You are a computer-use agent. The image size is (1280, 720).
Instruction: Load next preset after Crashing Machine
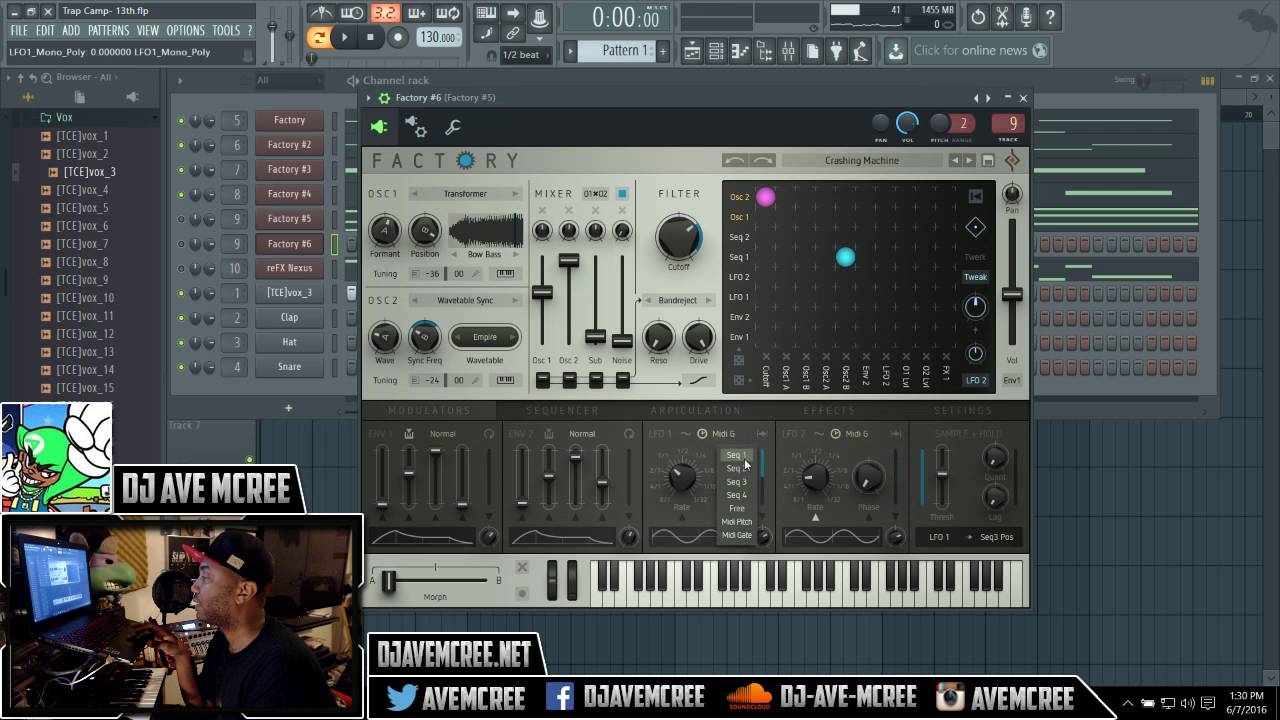[x=969, y=160]
